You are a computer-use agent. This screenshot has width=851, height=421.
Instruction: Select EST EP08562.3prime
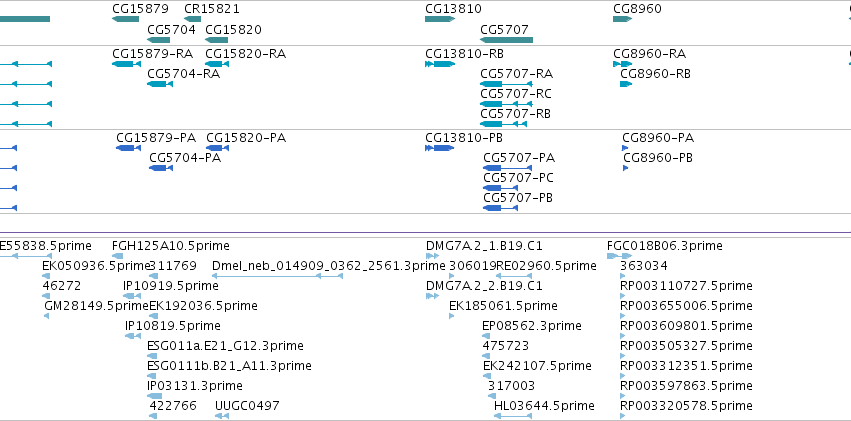(x=486, y=336)
